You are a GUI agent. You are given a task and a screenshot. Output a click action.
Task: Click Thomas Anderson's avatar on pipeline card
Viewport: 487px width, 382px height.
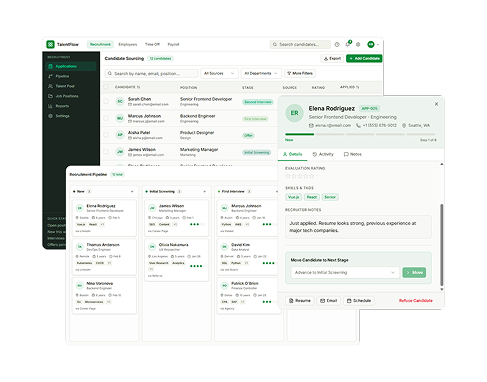click(x=80, y=247)
